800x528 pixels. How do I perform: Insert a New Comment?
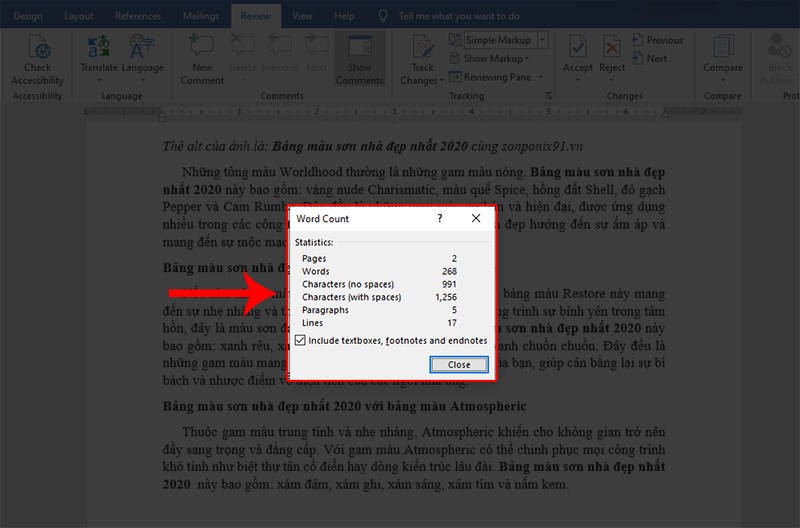pyautogui.click(x=202, y=60)
